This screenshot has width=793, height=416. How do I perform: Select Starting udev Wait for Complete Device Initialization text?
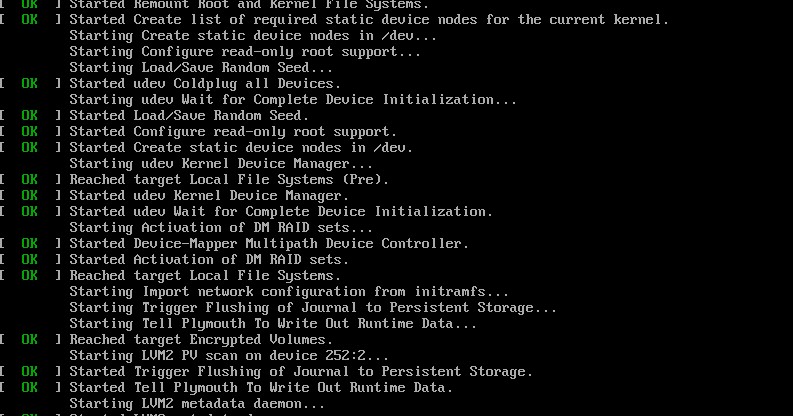coord(293,100)
